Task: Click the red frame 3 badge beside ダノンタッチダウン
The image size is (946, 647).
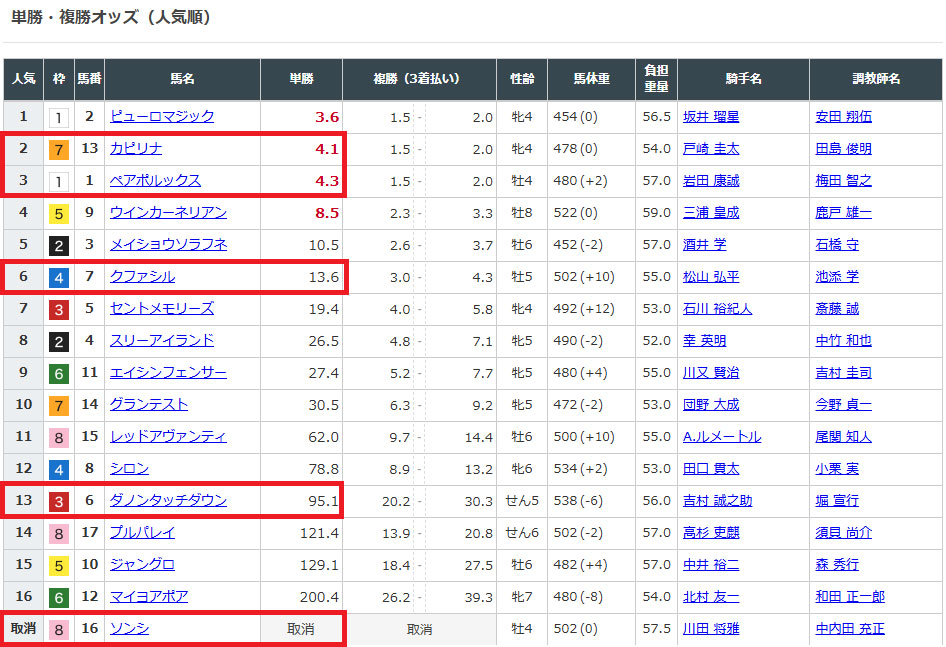Action: point(60,501)
